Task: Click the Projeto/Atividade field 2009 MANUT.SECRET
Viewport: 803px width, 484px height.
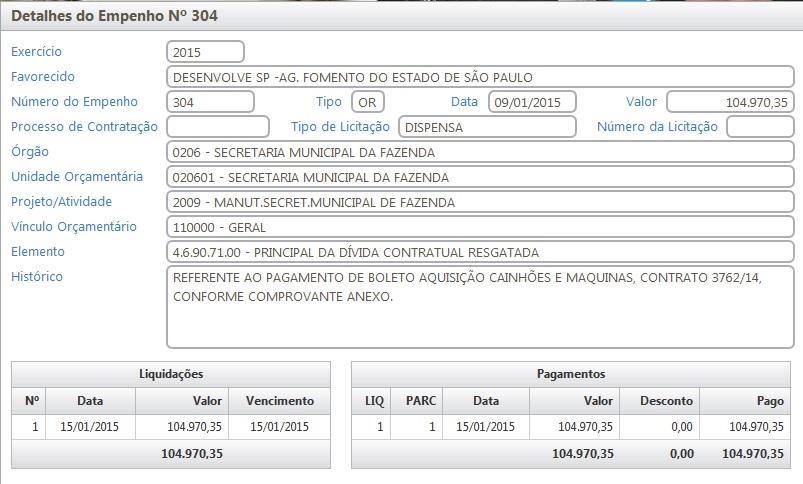Action: coord(480,202)
